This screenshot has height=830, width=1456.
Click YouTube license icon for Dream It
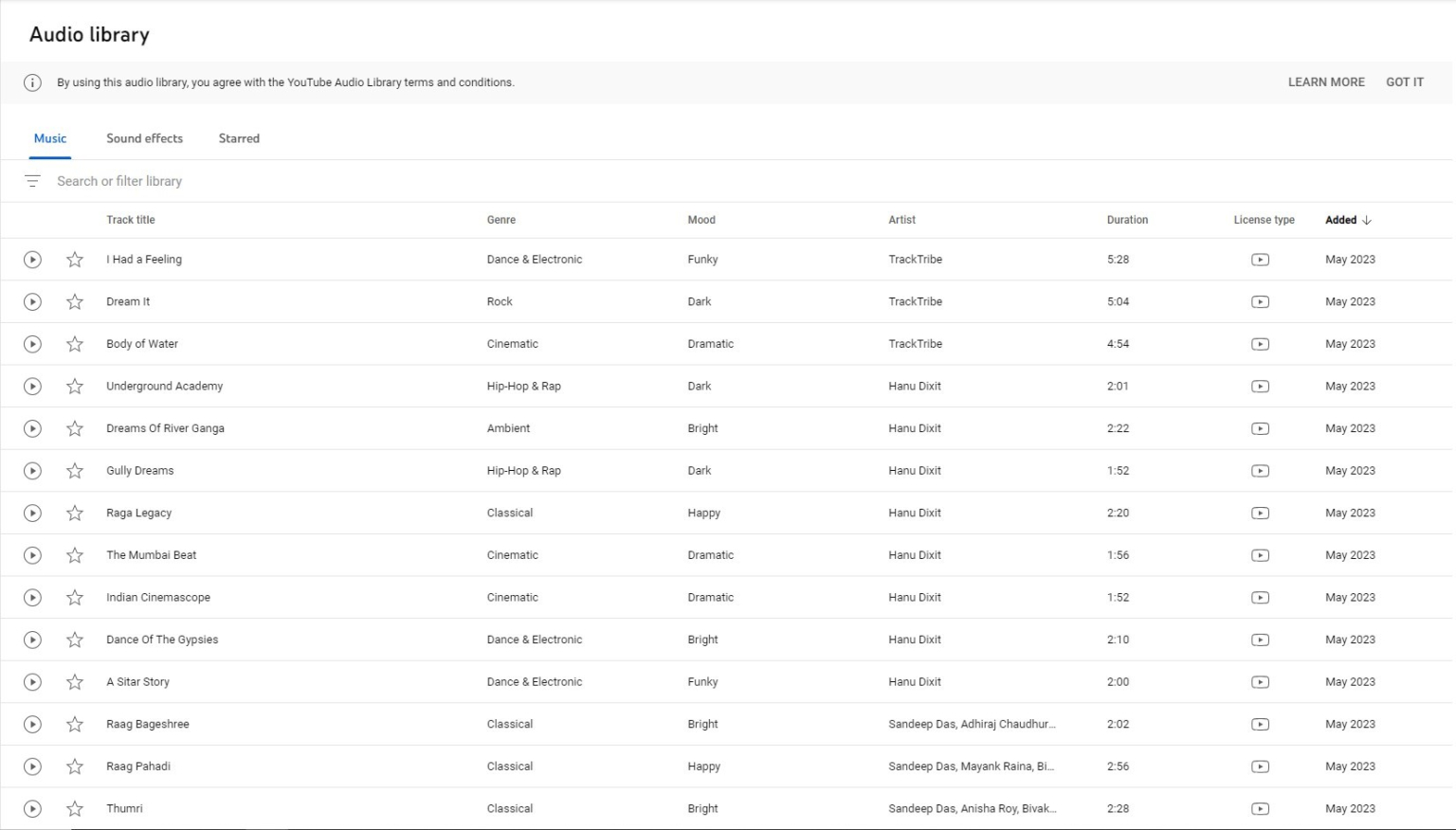pyautogui.click(x=1260, y=302)
